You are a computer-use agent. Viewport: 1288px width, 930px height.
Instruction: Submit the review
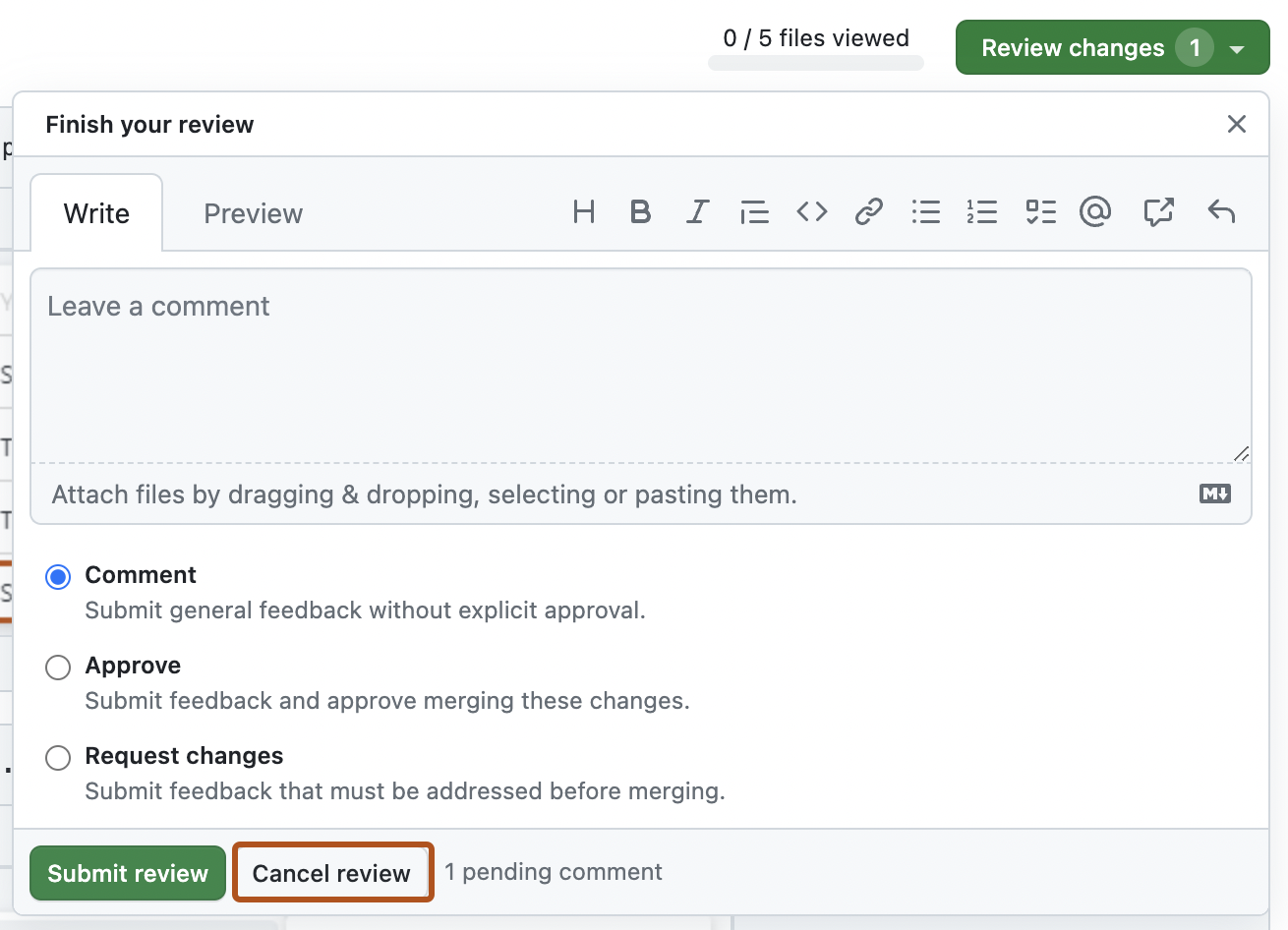(x=128, y=873)
